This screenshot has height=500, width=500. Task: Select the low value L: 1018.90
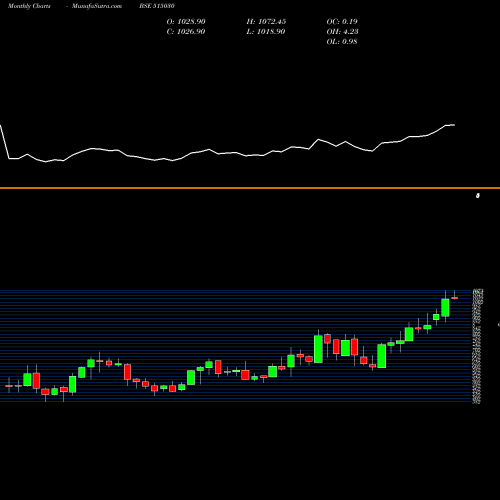[x=266, y=32]
